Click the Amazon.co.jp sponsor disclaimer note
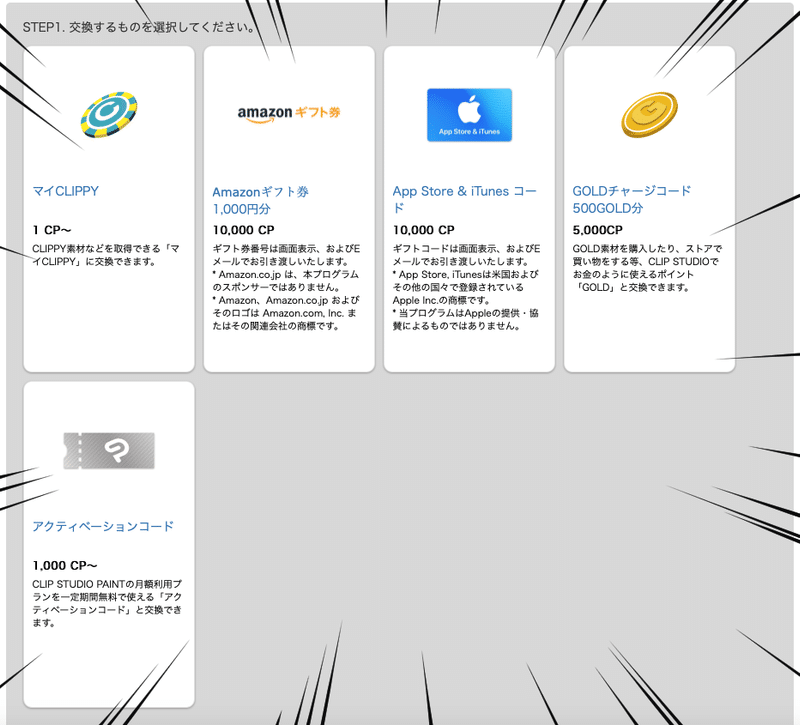Screen dimensions: 800x725 coord(286,281)
